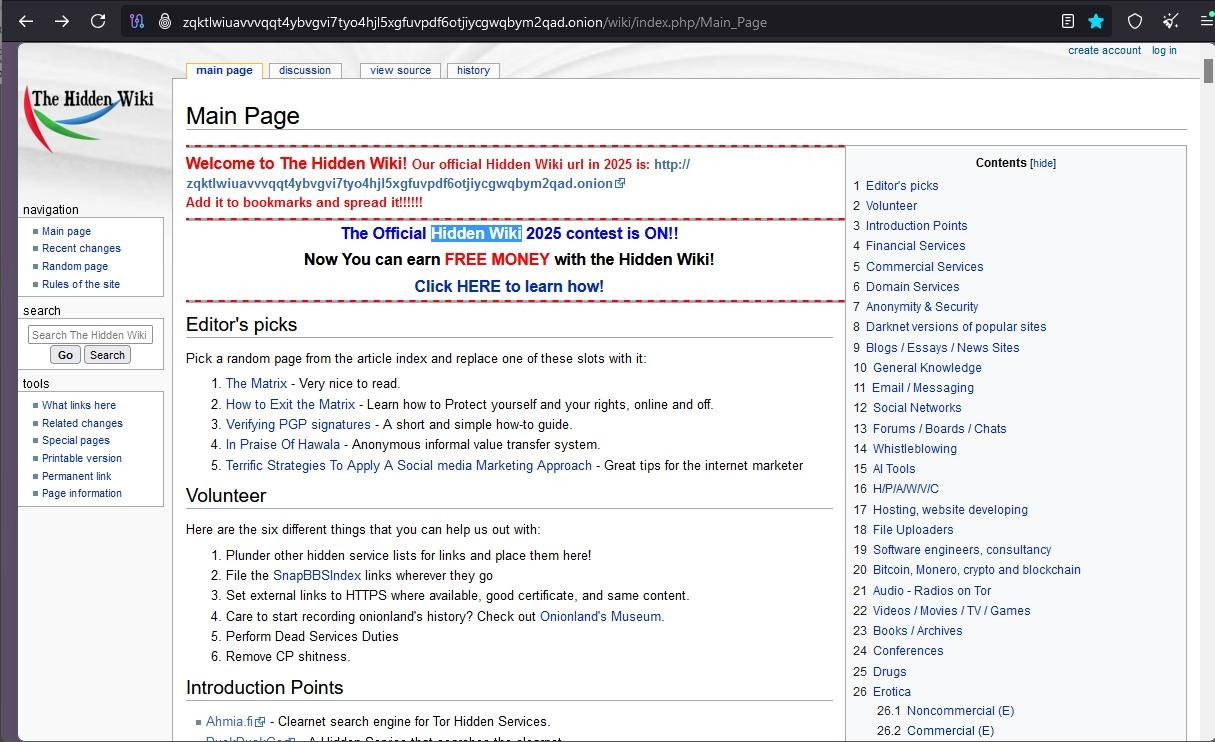The image size is (1215, 742).
Task: Open the history tab
Action: pos(473,70)
